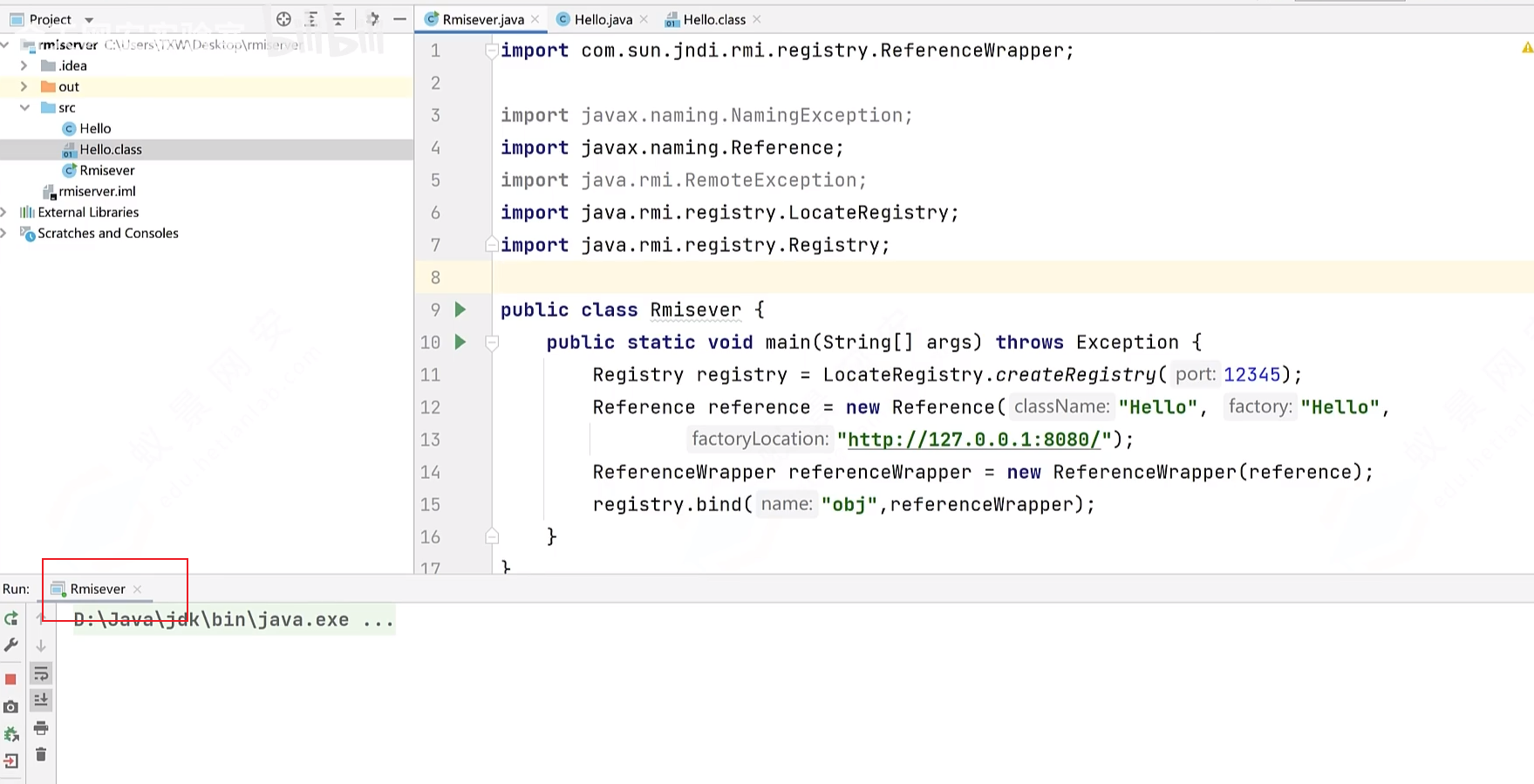
Task: Click line number 13 in gutter
Action: coord(431,440)
